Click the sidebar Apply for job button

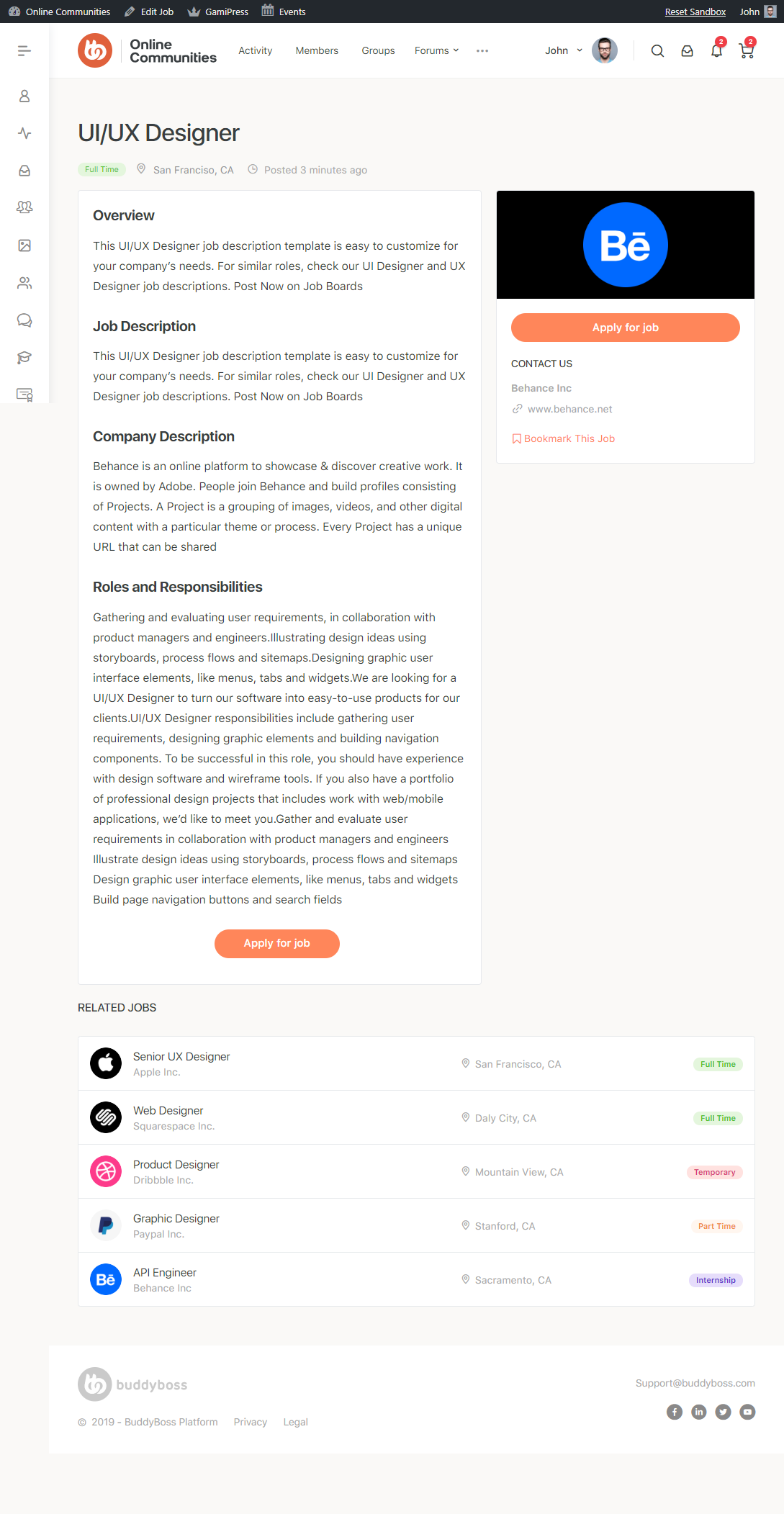pos(625,328)
